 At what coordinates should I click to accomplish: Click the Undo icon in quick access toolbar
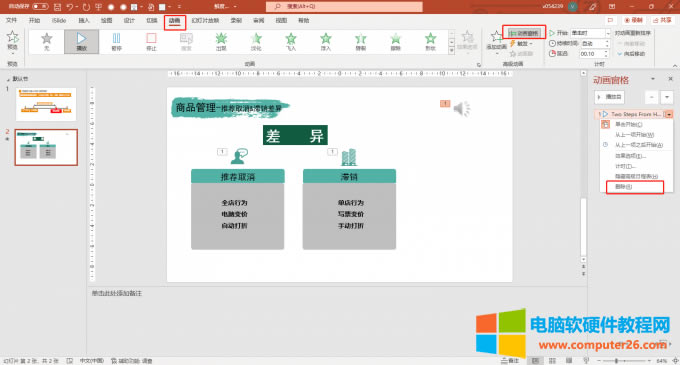click(69, 7)
